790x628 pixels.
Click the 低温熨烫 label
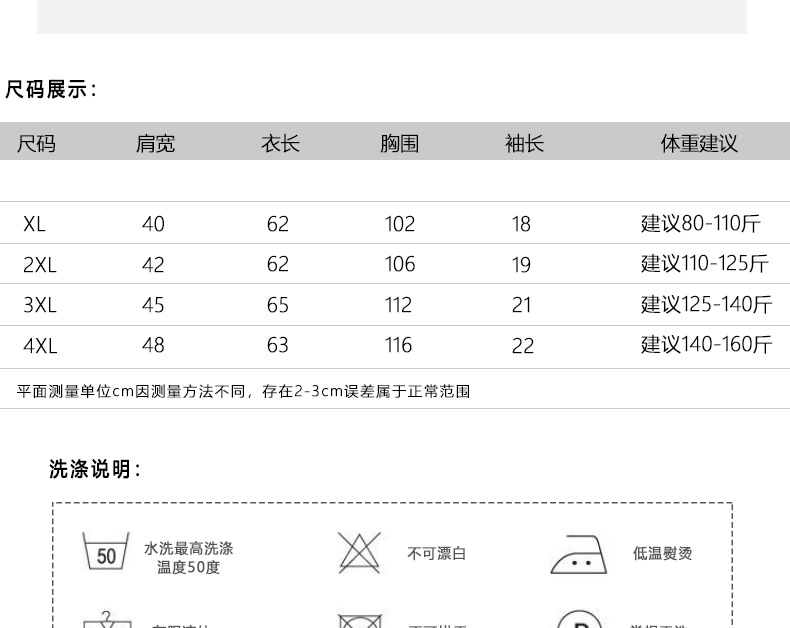662,554
